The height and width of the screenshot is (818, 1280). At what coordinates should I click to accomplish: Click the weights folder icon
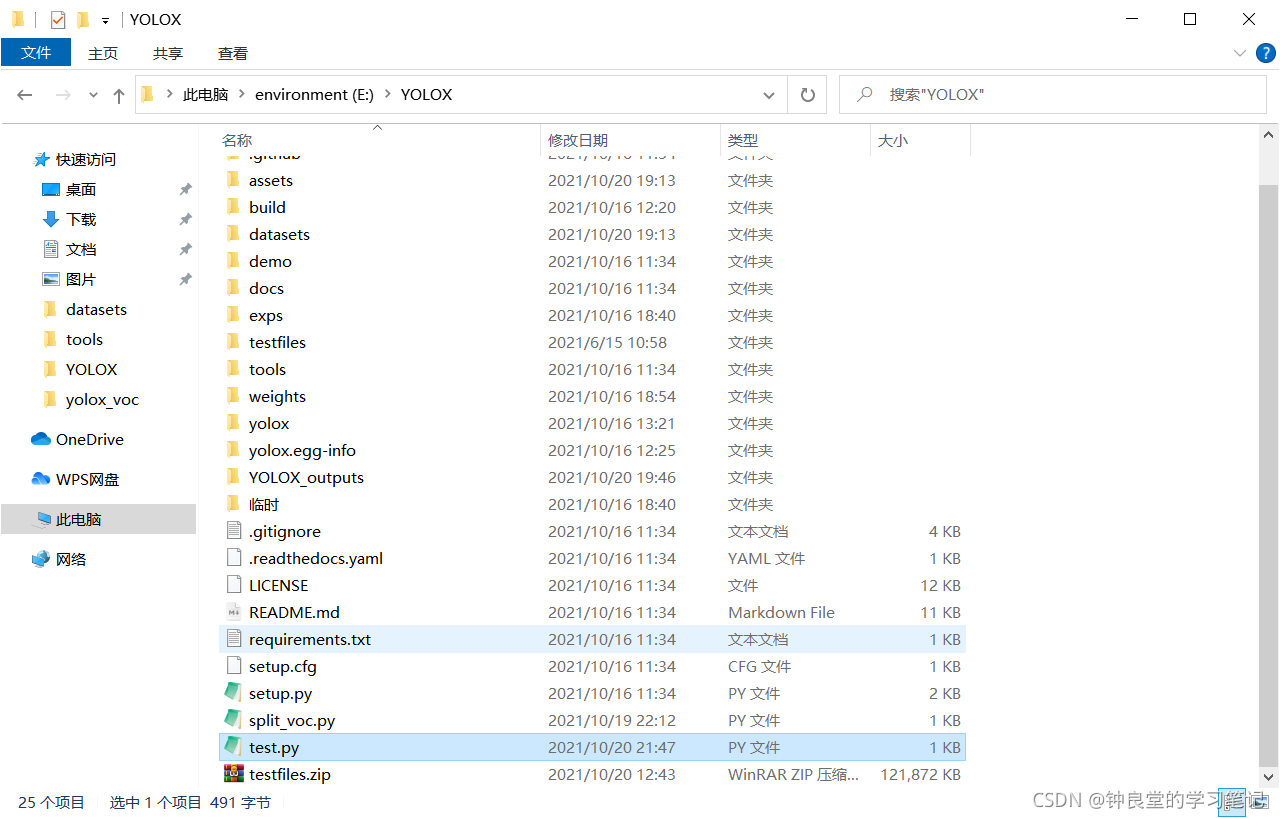pos(233,396)
